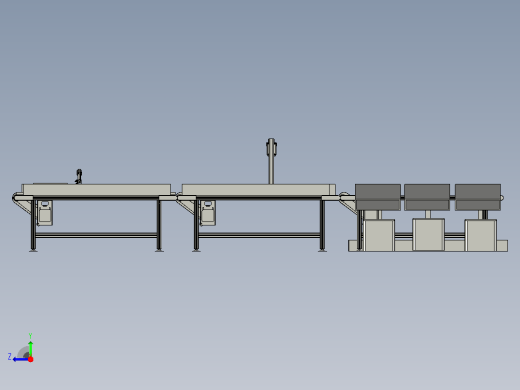Viewport: 520px width, 390px height.
Task: Click the blue Z axis arrow of triad
Action: point(20,359)
